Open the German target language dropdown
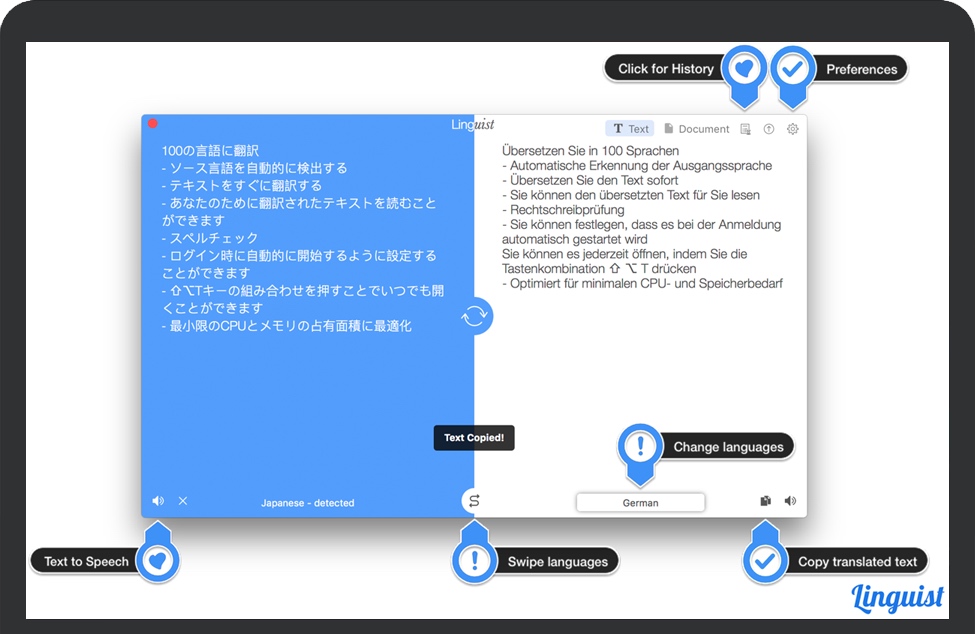This screenshot has height=634, width=975. 640,503
